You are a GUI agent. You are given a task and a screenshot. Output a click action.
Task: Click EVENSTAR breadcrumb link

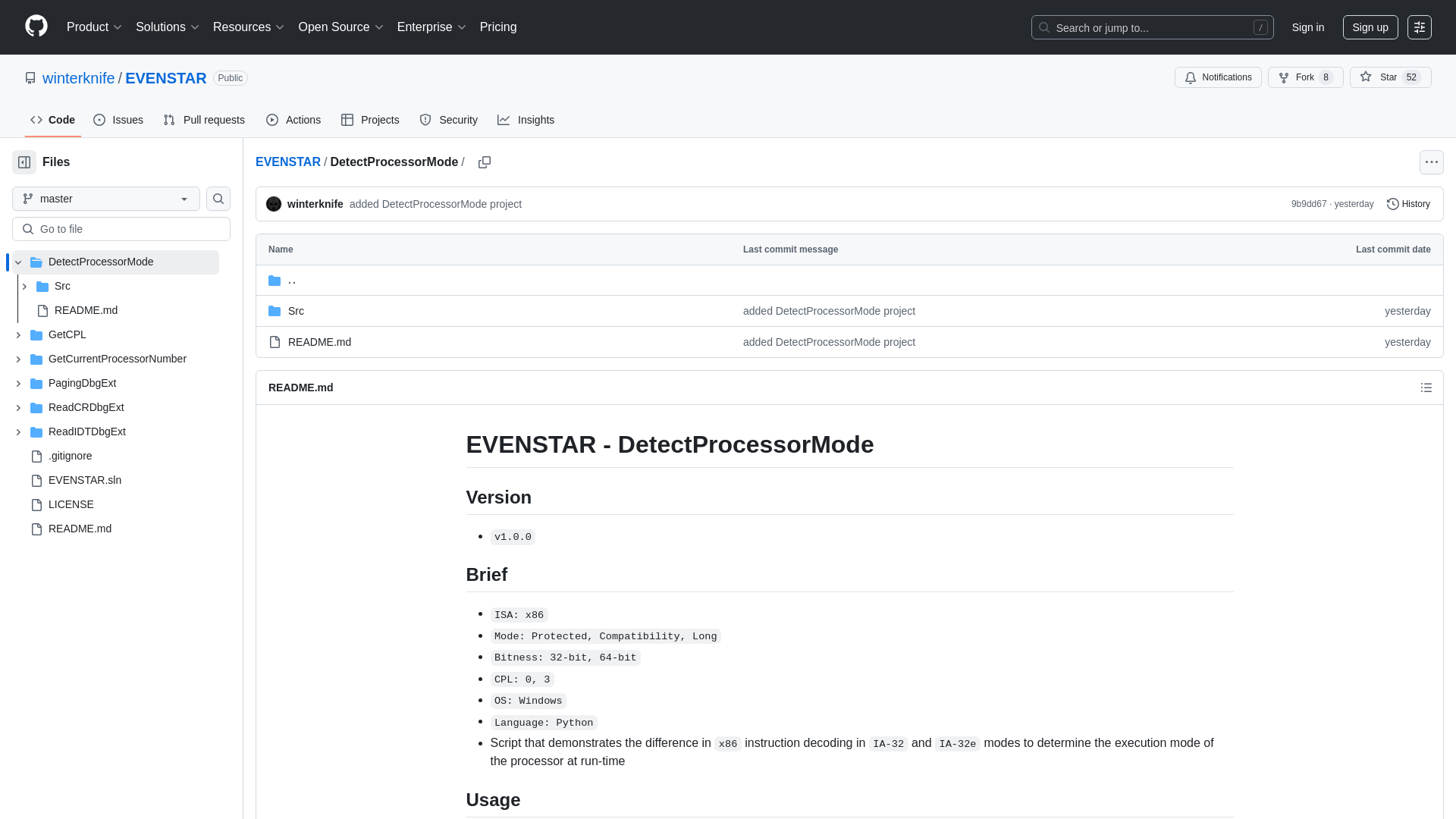(x=288, y=162)
